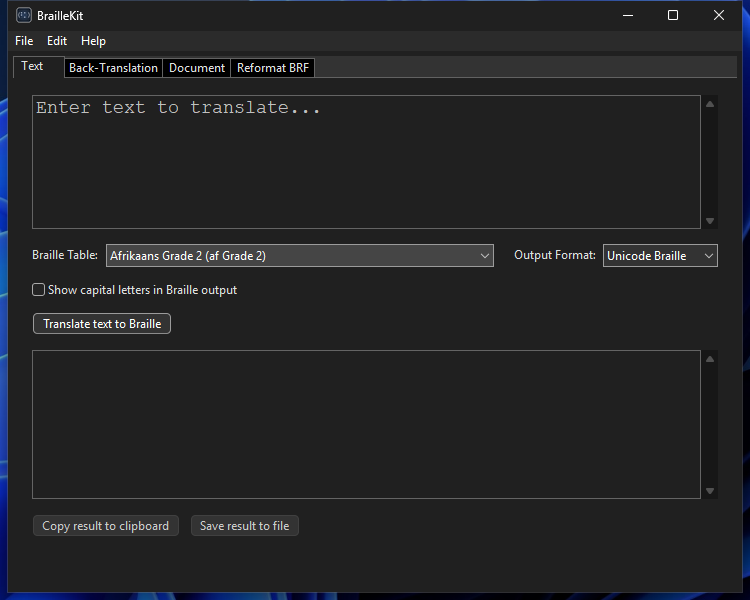Click the 'Output Format:' label
This screenshot has width=750, height=600.
click(x=555, y=255)
